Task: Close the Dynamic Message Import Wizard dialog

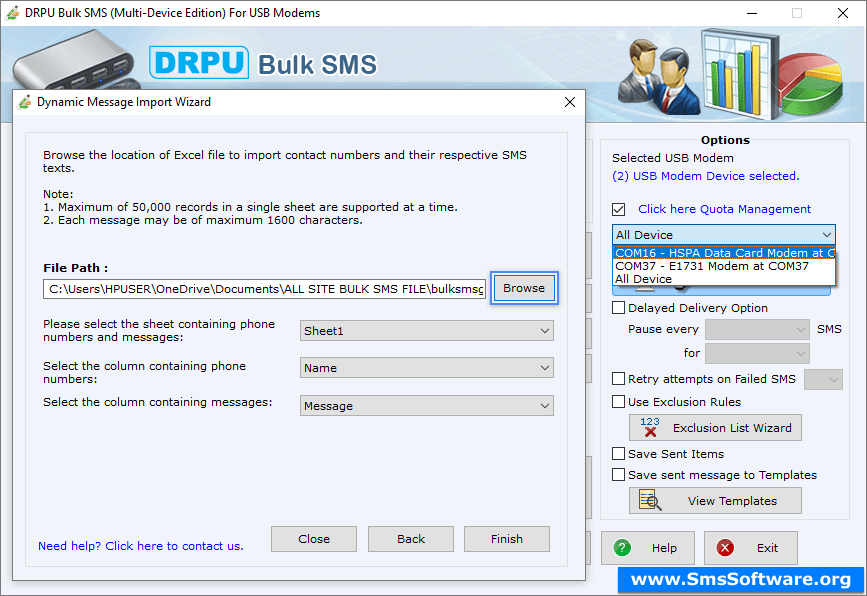Action: (570, 102)
